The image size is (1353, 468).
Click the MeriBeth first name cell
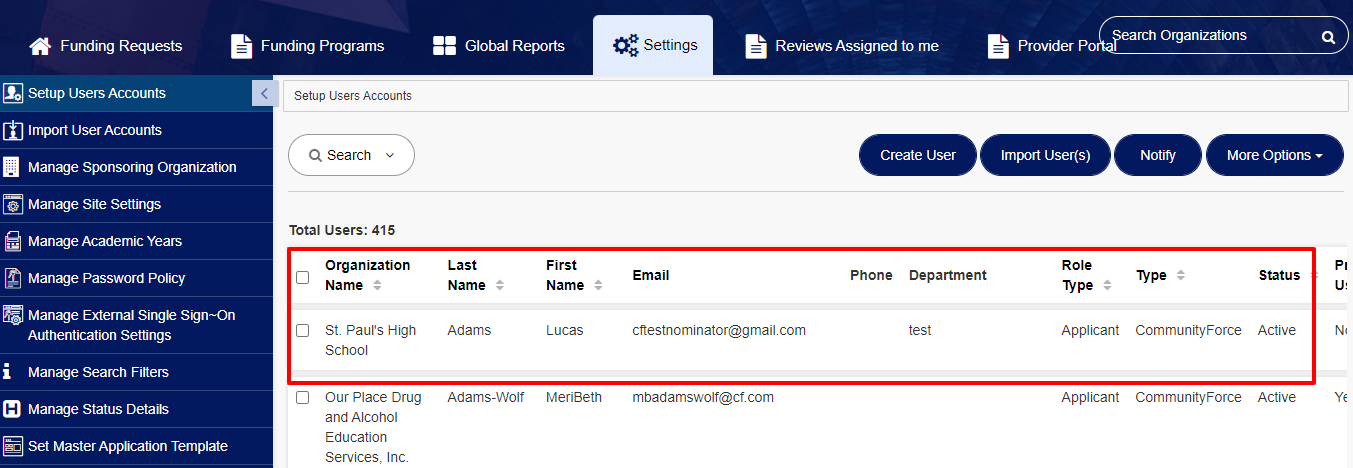[574, 397]
